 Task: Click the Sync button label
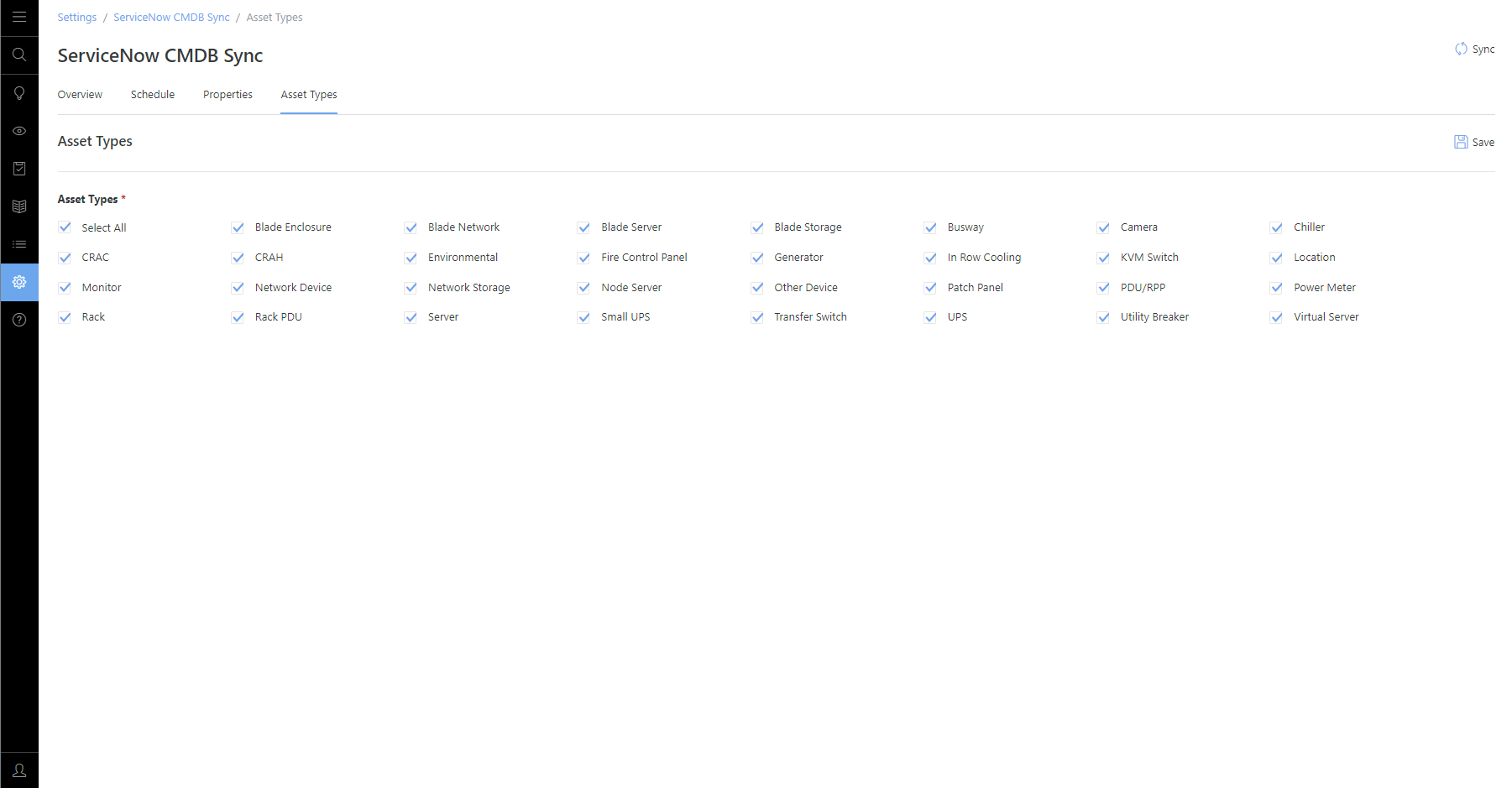pyautogui.click(x=1483, y=50)
